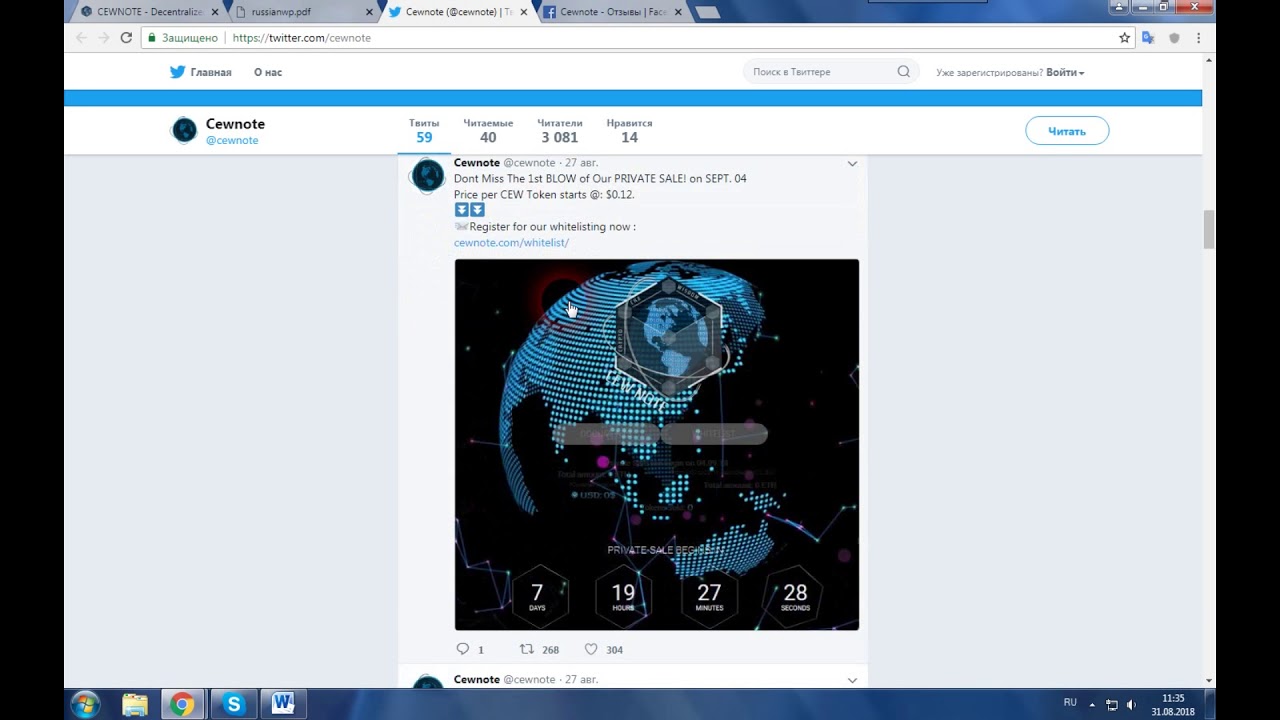
Task: Show hidden tray icons arrow
Action: (1092, 704)
